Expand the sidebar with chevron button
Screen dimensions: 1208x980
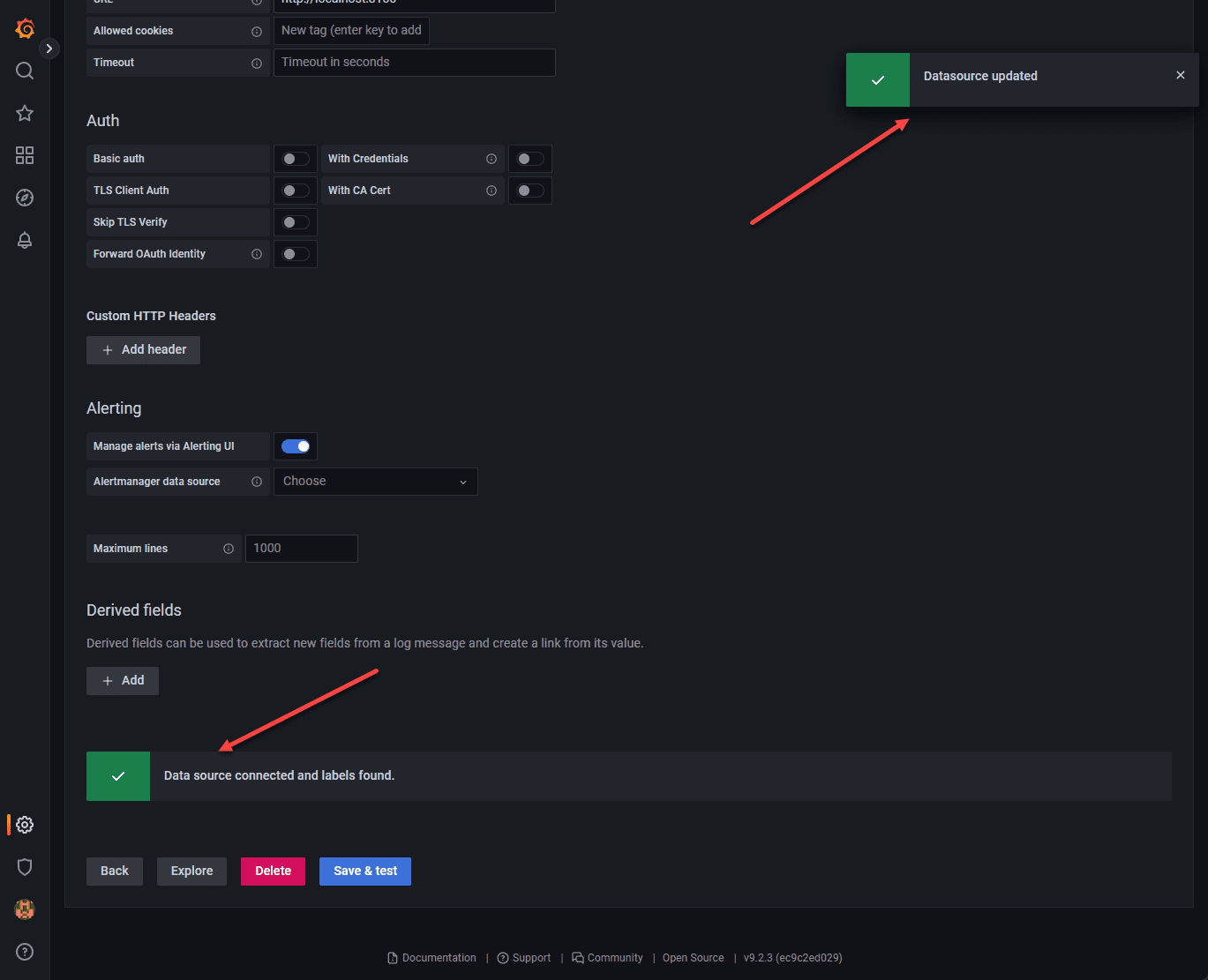49,49
